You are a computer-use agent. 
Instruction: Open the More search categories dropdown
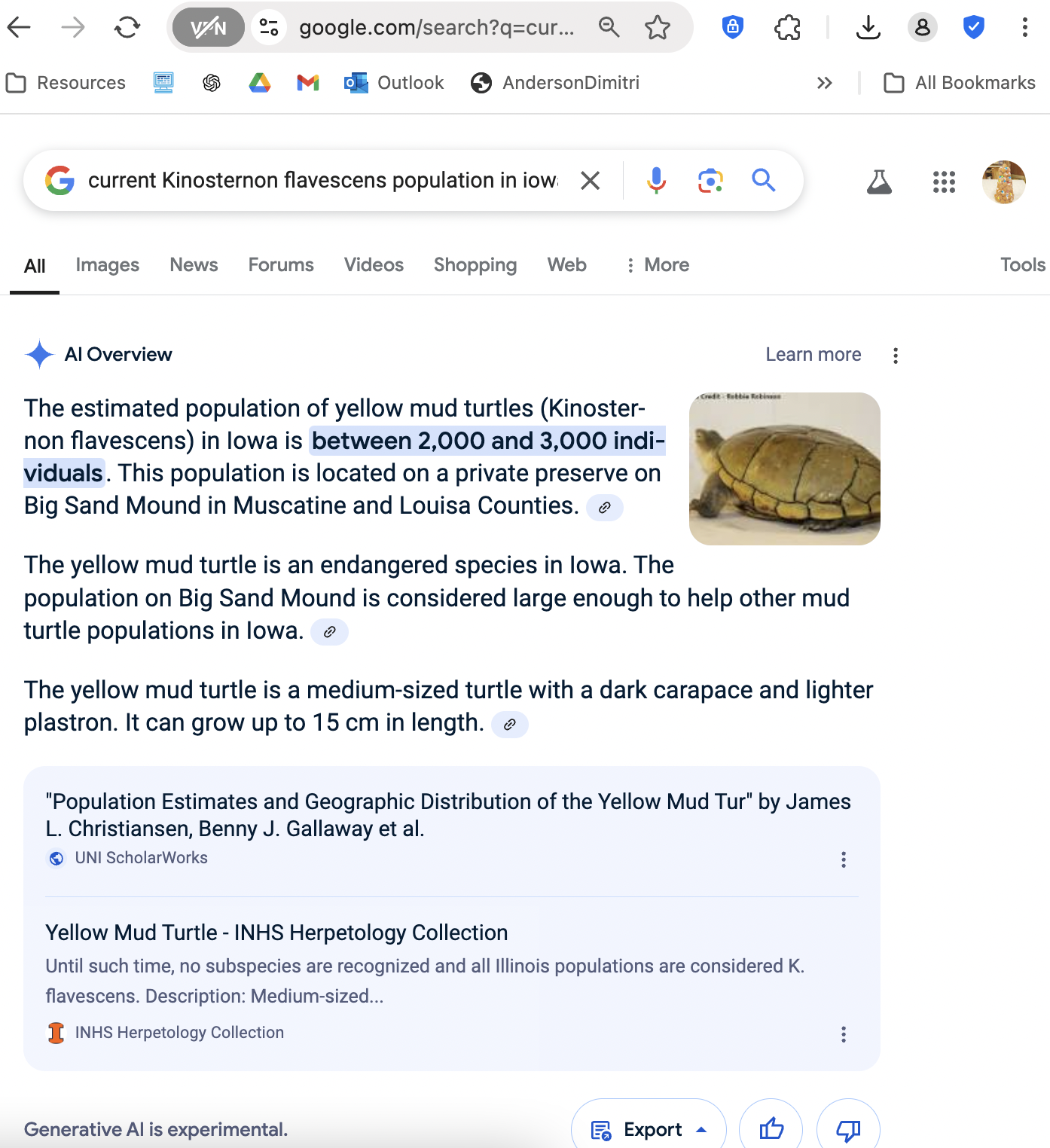point(656,265)
